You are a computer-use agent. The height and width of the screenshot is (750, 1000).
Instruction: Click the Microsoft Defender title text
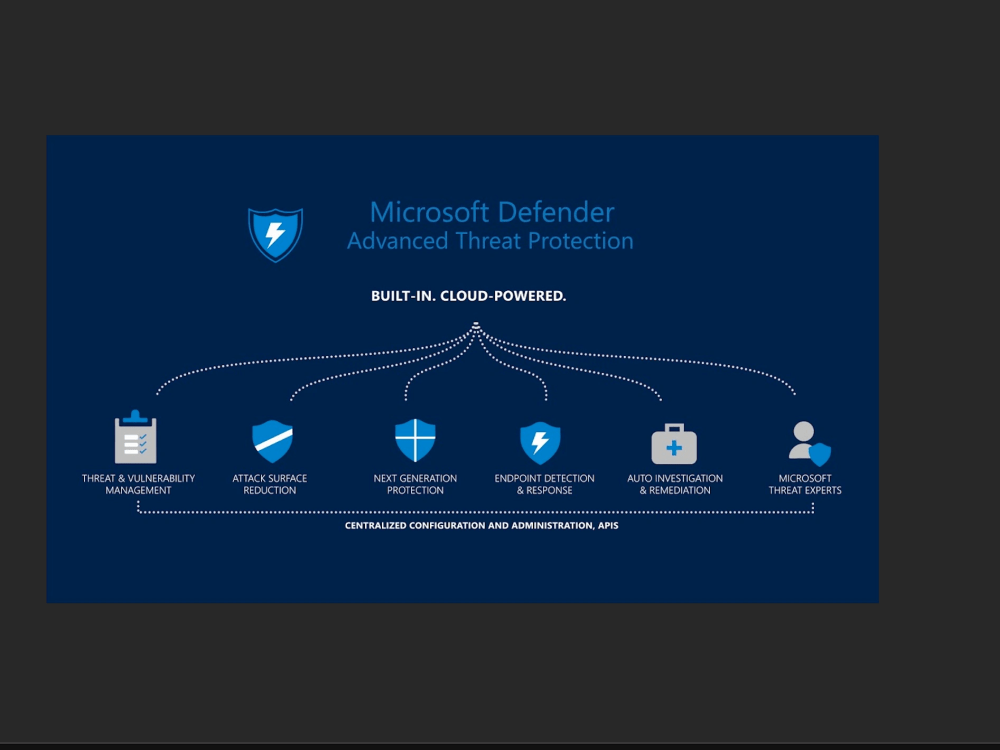pos(492,212)
